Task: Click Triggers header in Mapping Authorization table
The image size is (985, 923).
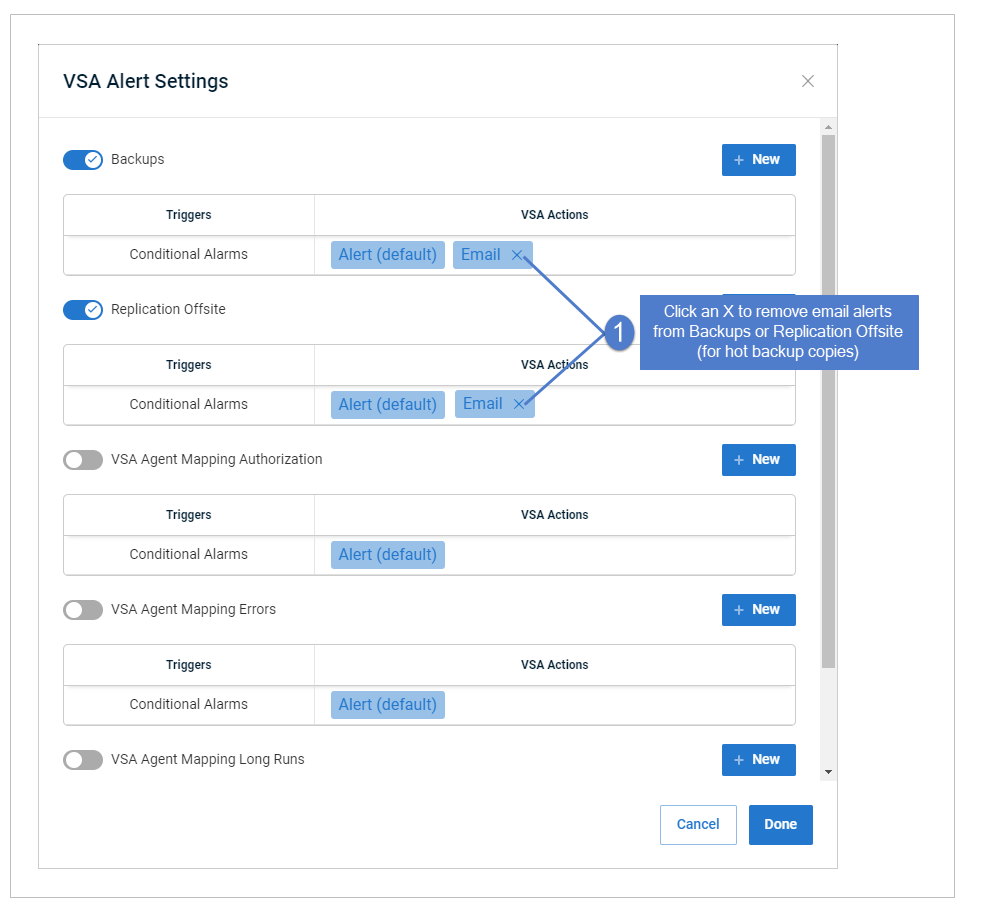Action: click(x=188, y=515)
